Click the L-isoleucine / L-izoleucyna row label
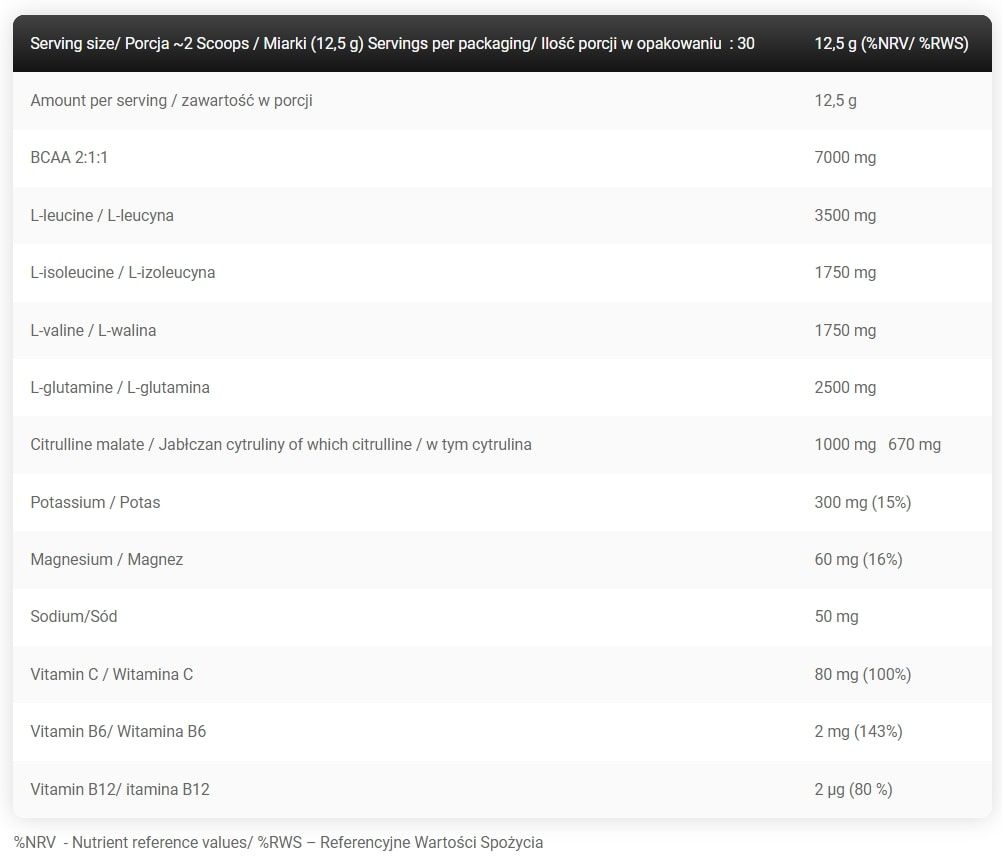 pyautogui.click(x=123, y=272)
